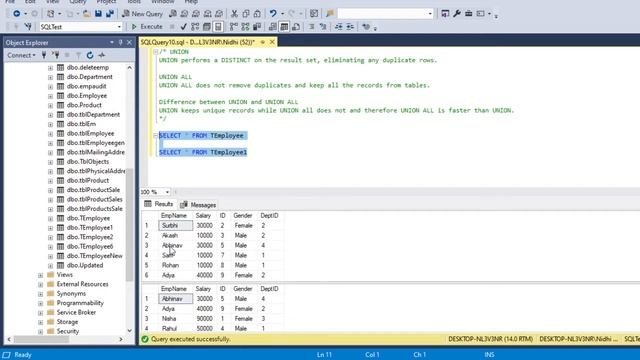Image resolution: width=640 pixels, height=360 pixels.
Task: Click the Find in Files flag icon
Action: (x=330, y=14)
